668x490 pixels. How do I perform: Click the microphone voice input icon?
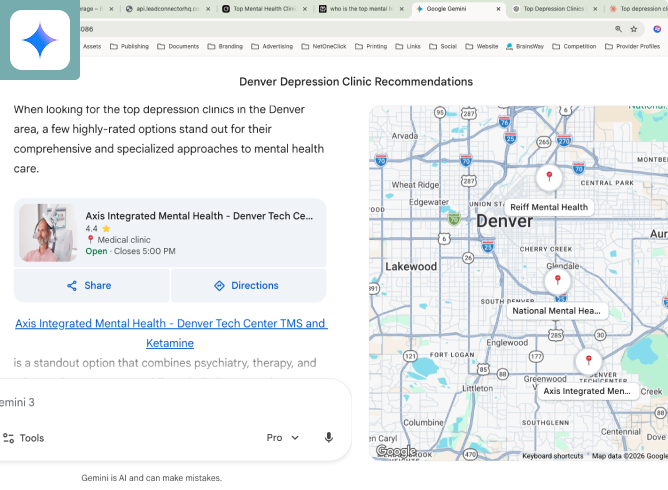click(x=328, y=438)
